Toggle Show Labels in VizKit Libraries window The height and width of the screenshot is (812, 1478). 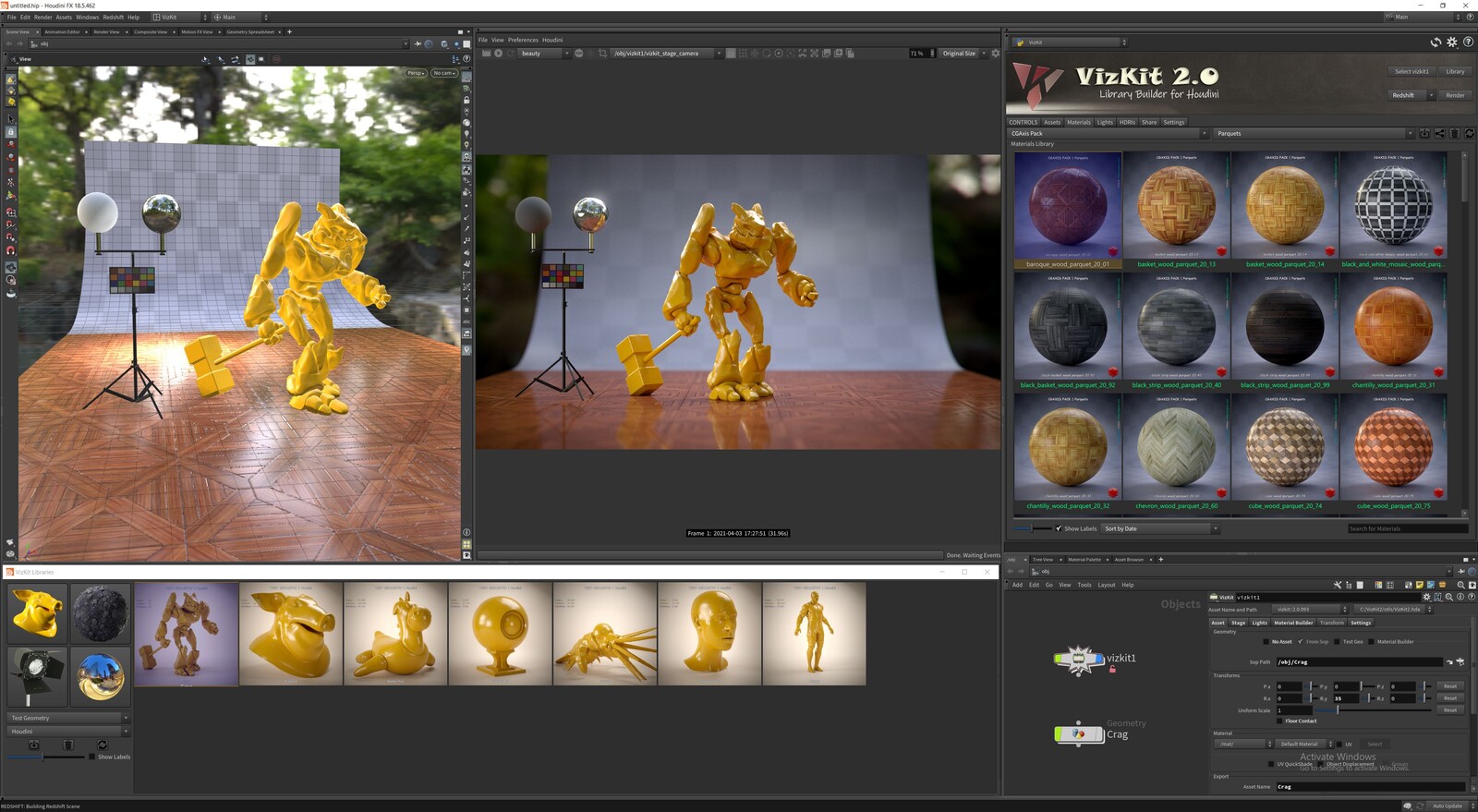91,757
